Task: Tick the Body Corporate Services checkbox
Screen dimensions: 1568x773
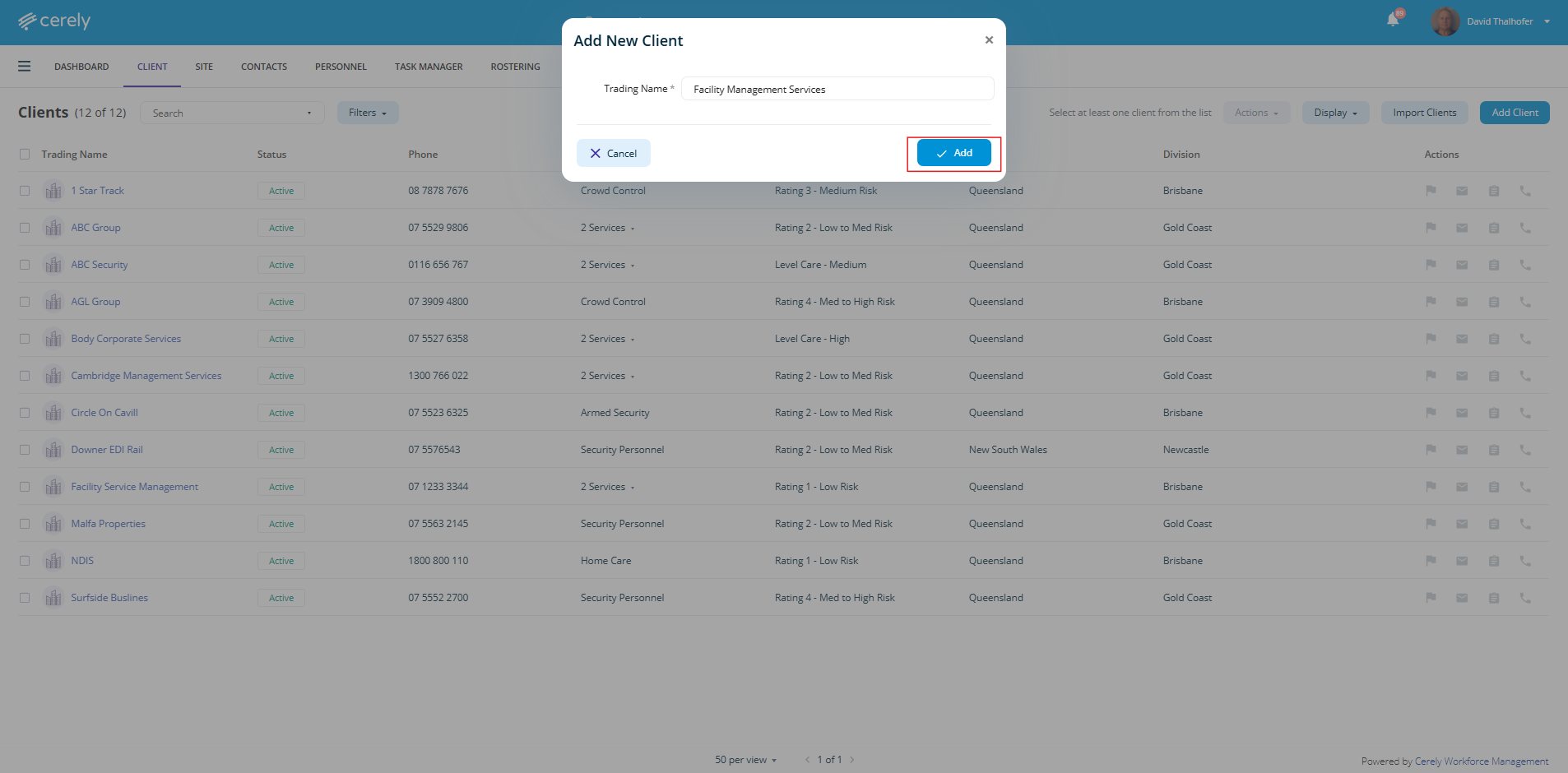Action: 25,339
